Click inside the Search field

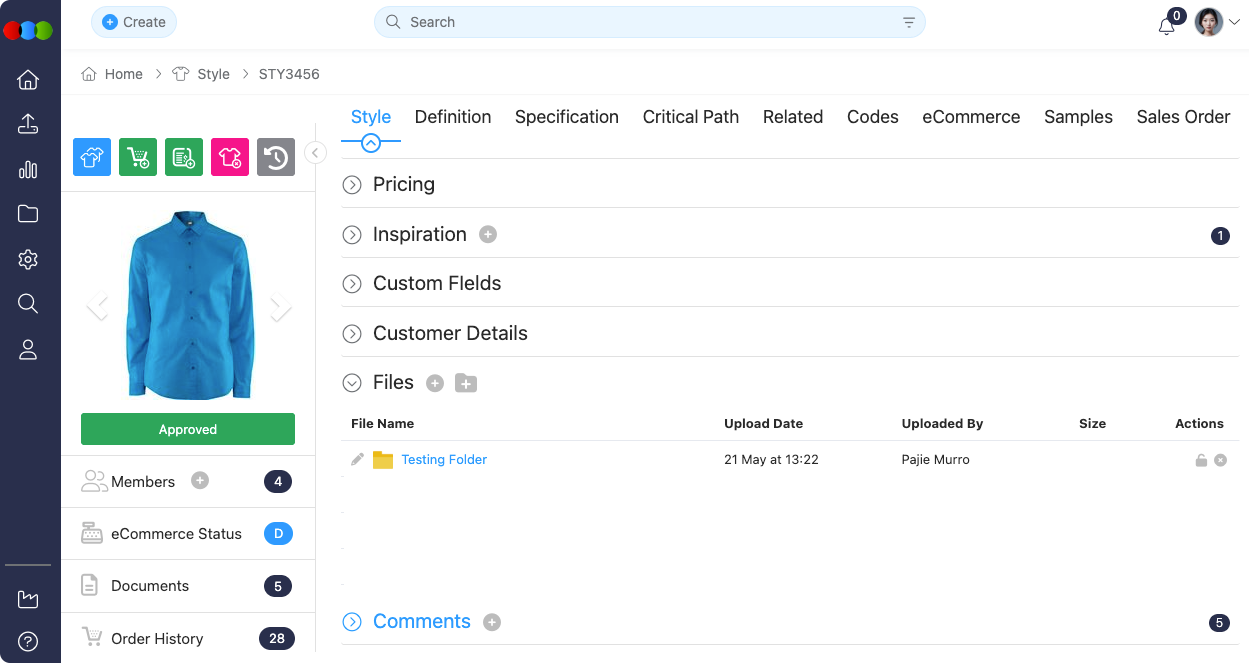coord(640,22)
